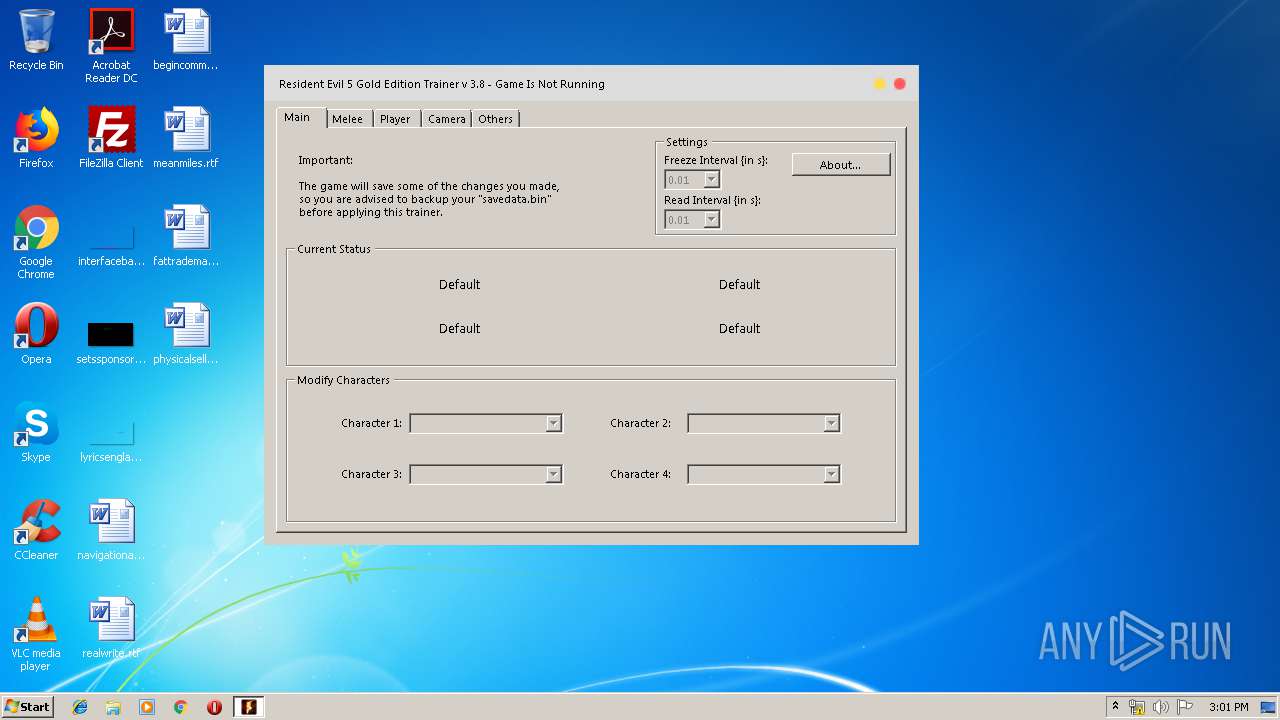Open the Character 1 dropdown
This screenshot has width=1280, height=720.
[x=486, y=423]
